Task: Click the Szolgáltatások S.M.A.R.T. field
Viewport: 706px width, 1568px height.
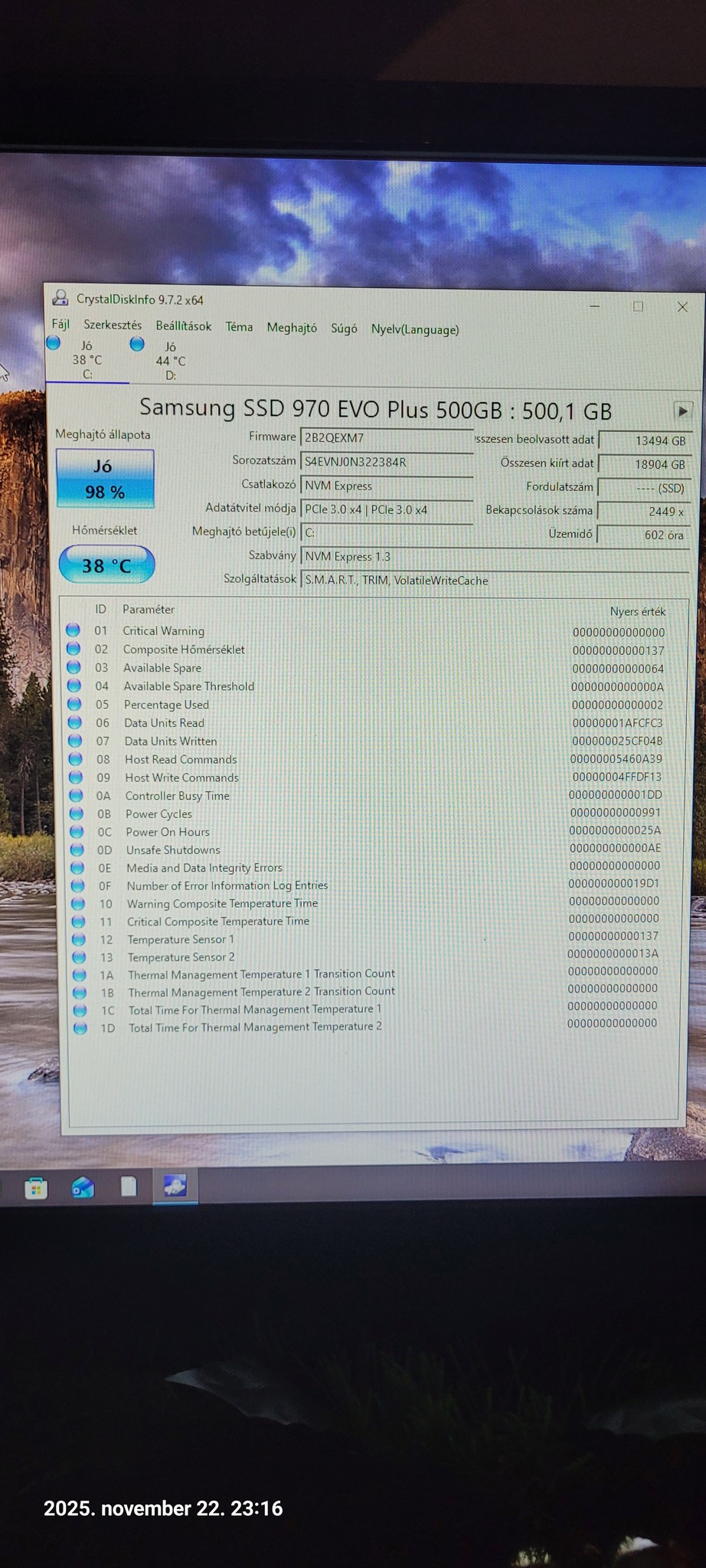Action: pyautogui.click(x=495, y=581)
